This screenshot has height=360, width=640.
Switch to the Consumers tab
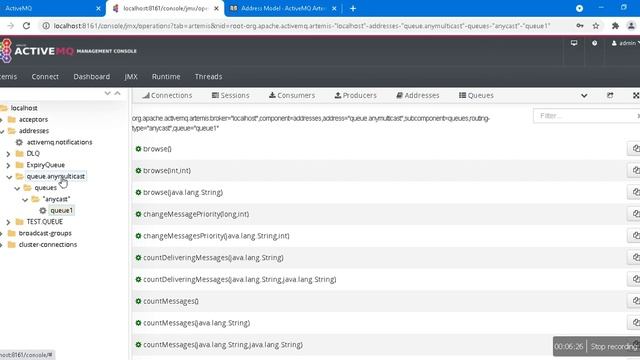tap(292, 96)
